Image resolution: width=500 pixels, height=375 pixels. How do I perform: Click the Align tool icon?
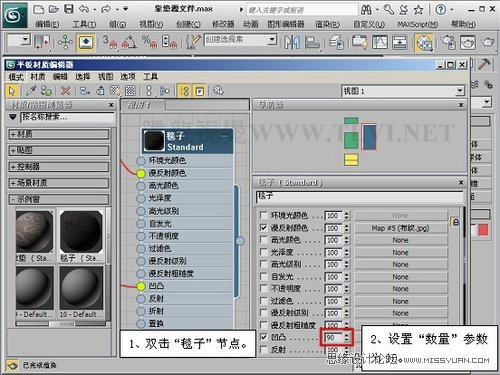pyautogui.click(x=312, y=42)
